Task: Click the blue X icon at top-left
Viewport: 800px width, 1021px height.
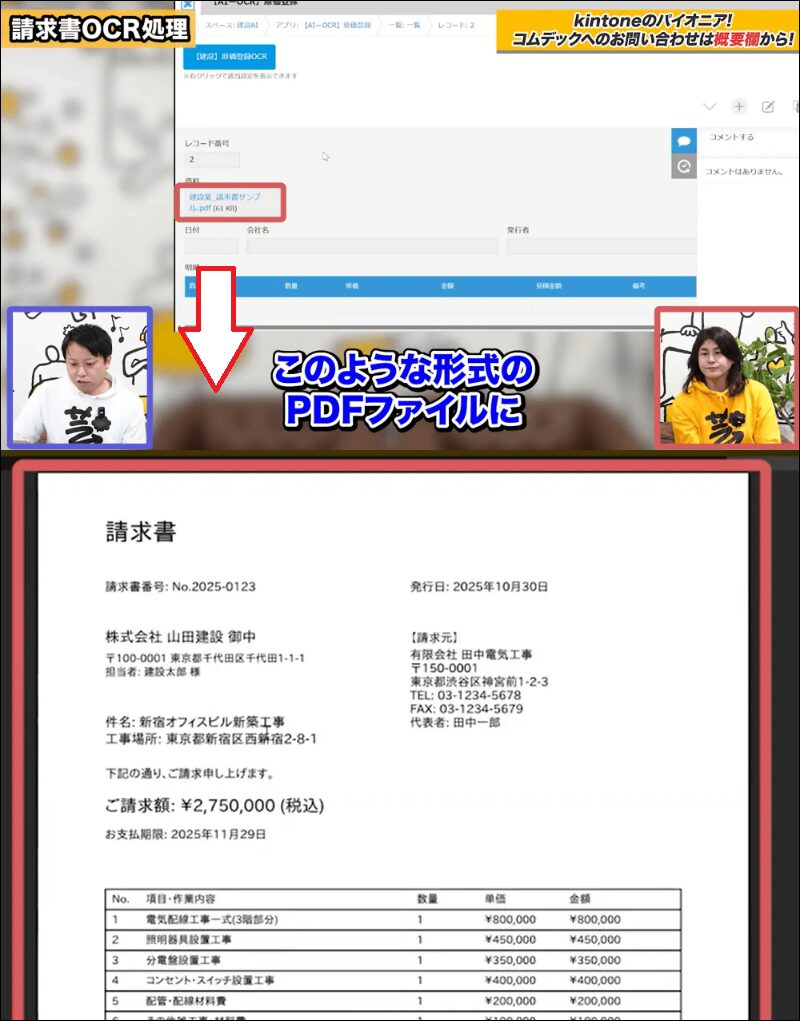Action: pos(186,4)
